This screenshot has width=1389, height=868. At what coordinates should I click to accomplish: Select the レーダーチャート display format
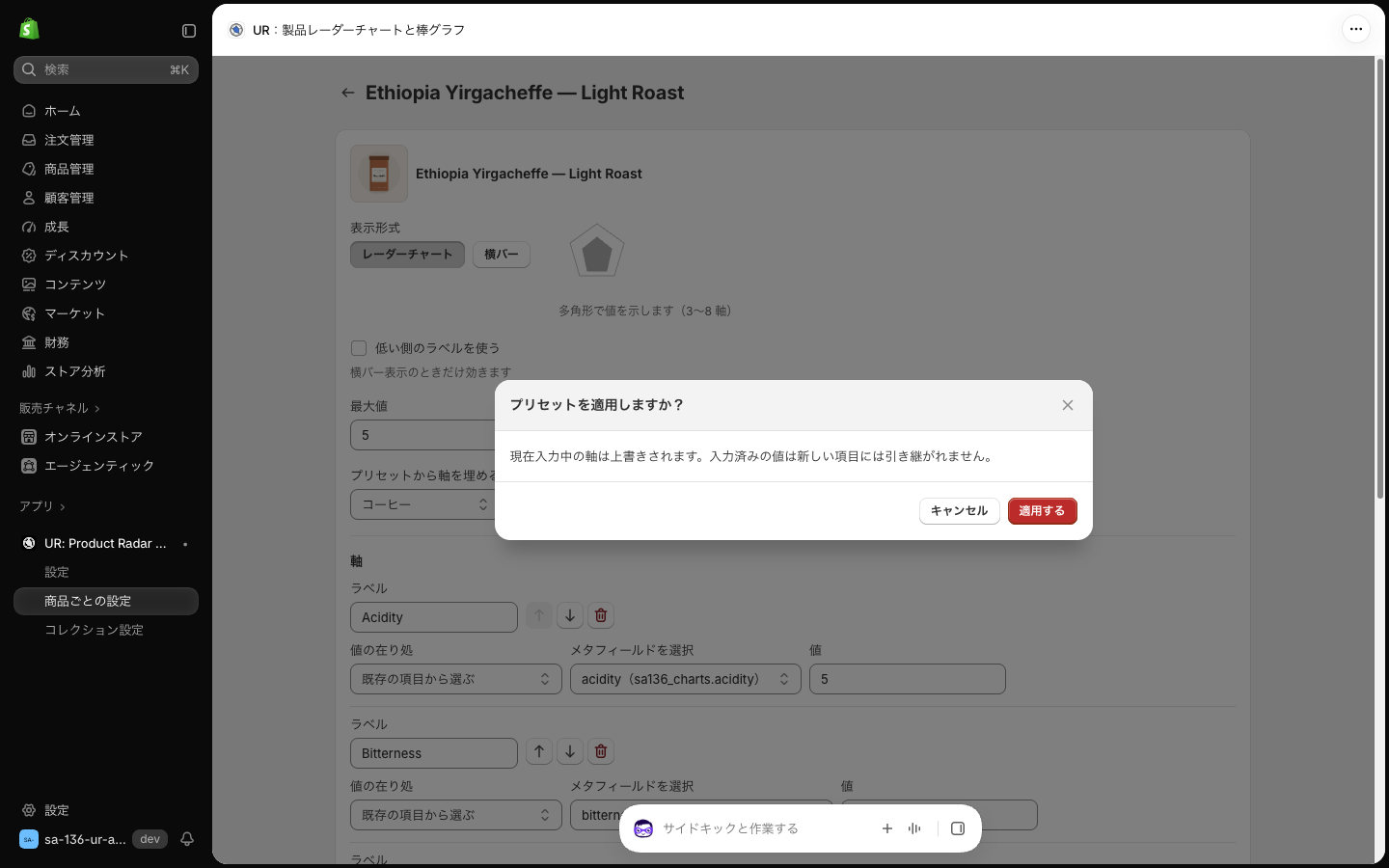coord(407,255)
